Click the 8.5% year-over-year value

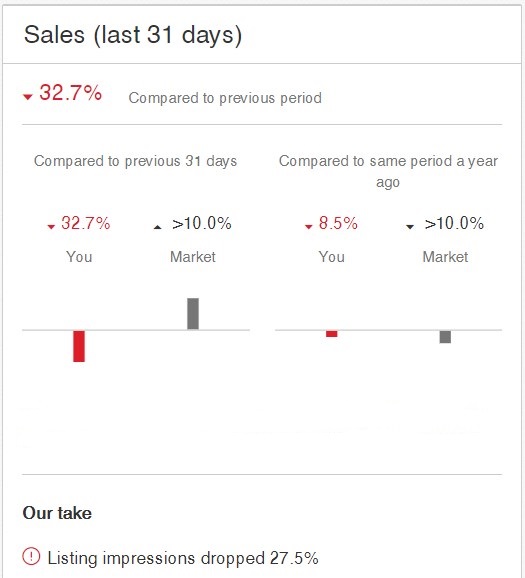point(338,223)
